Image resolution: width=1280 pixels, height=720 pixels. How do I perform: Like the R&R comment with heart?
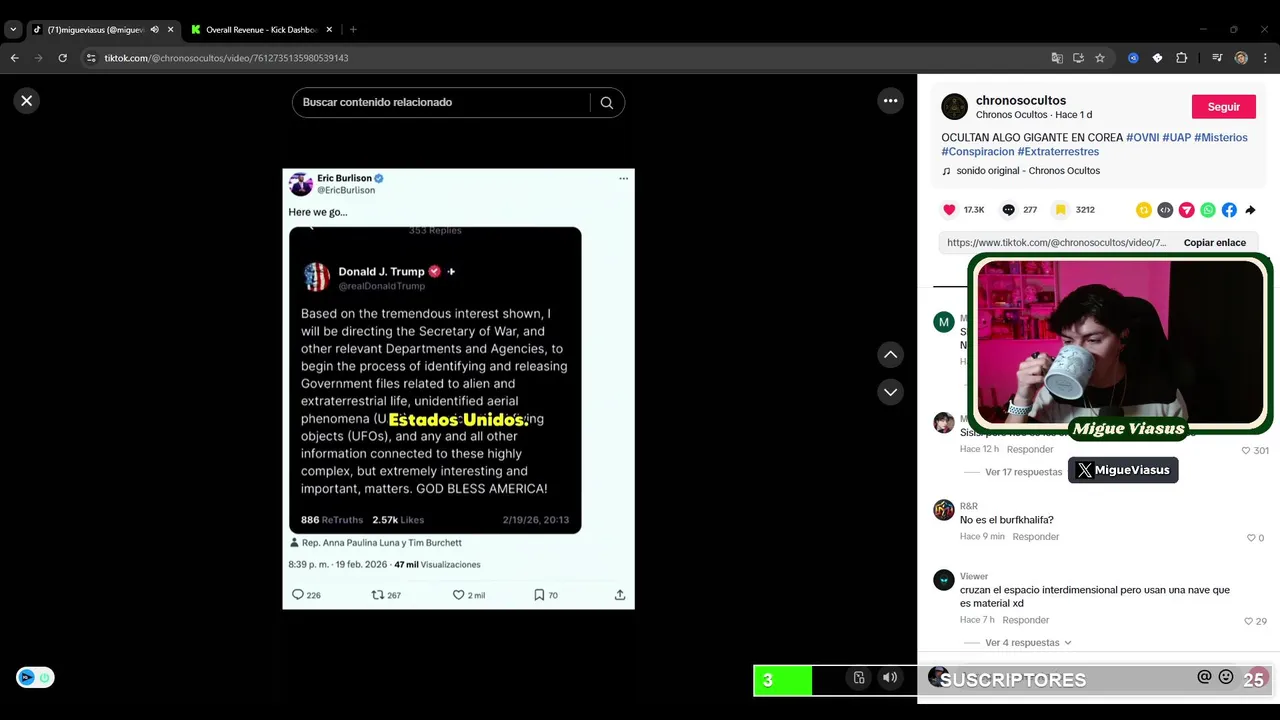tap(1250, 538)
